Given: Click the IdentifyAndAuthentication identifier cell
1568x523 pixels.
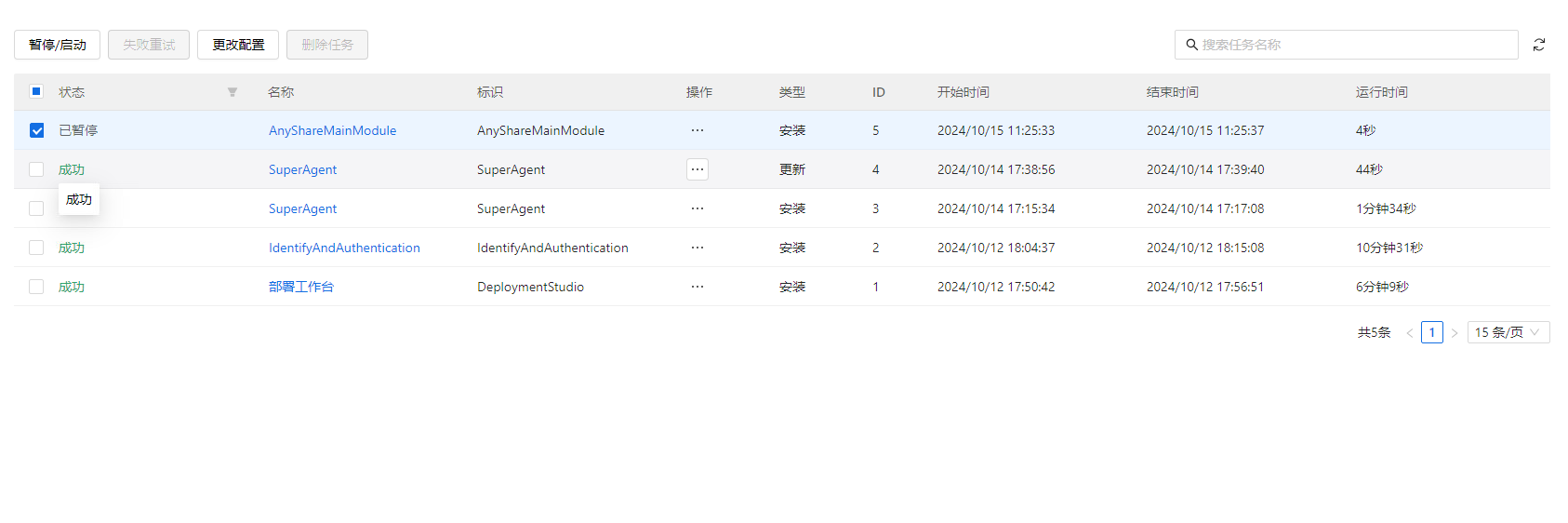Looking at the screenshot, I should (x=552, y=248).
